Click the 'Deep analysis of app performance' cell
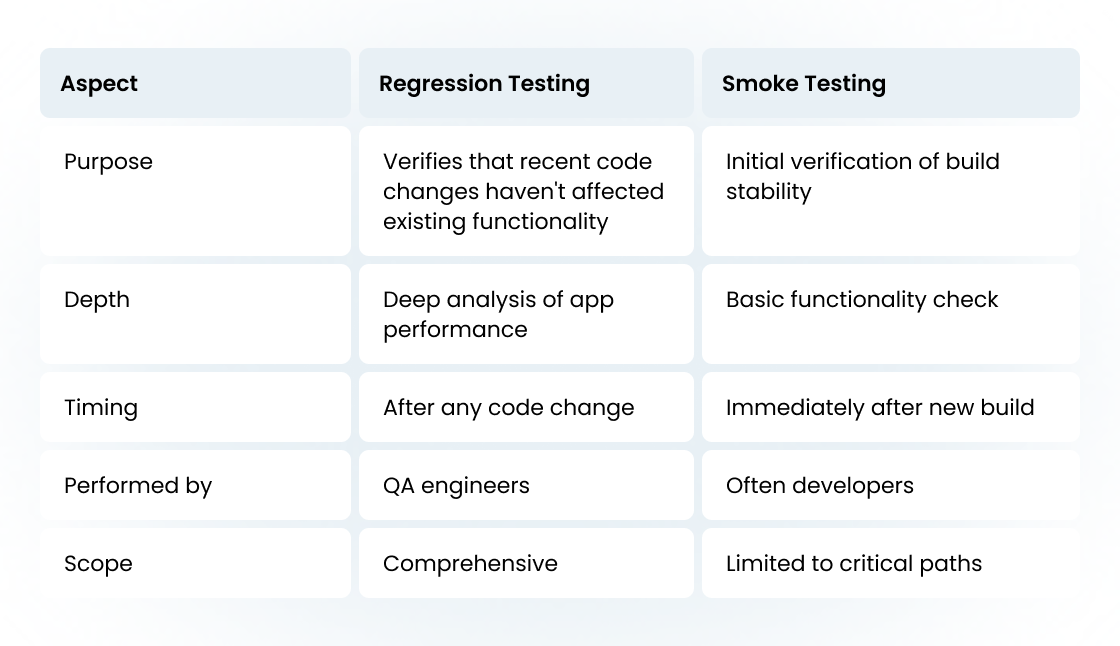 526,314
